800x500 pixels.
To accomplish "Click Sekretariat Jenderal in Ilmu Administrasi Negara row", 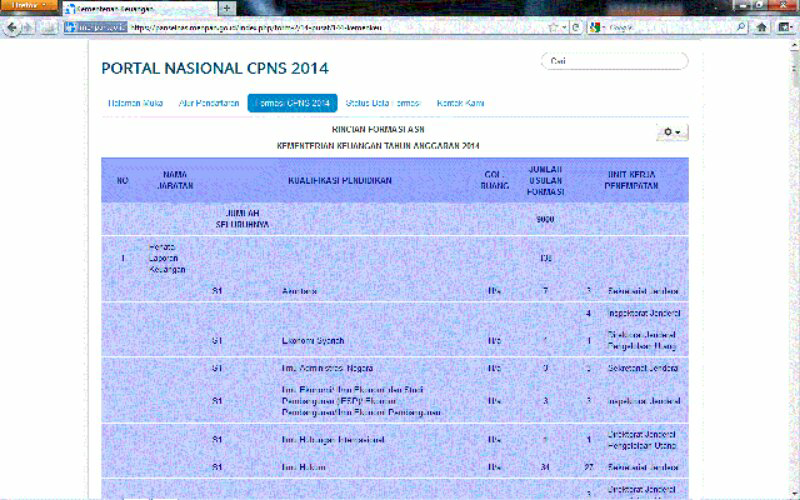I will [x=643, y=368].
